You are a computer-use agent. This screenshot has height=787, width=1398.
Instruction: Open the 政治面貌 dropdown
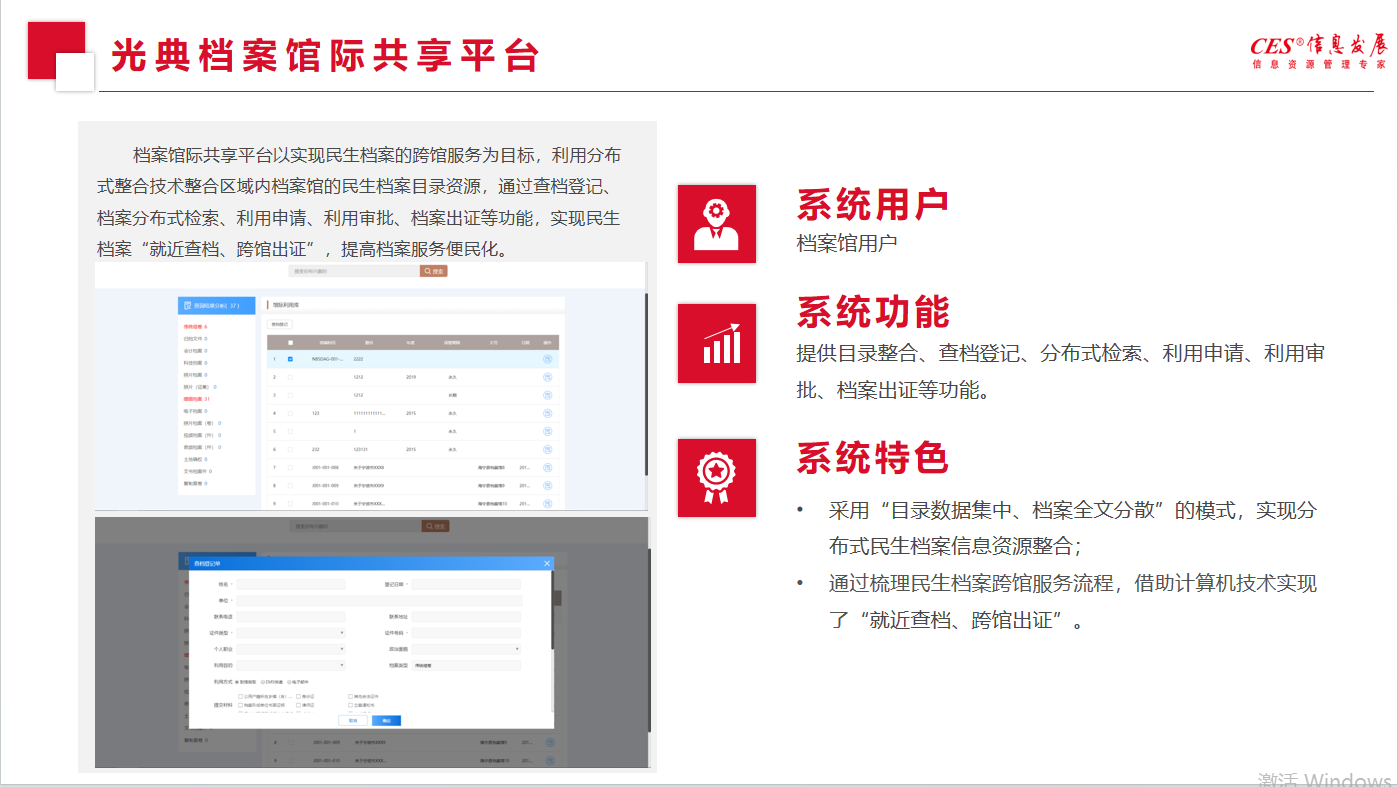466,649
